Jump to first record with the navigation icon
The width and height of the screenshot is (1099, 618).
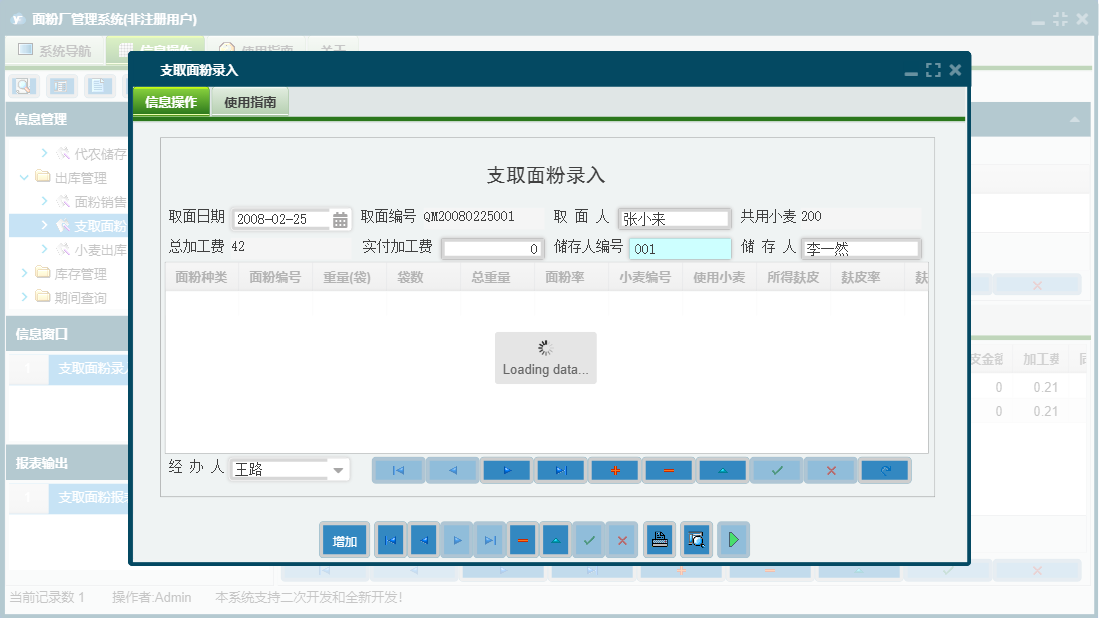point(398,469)
